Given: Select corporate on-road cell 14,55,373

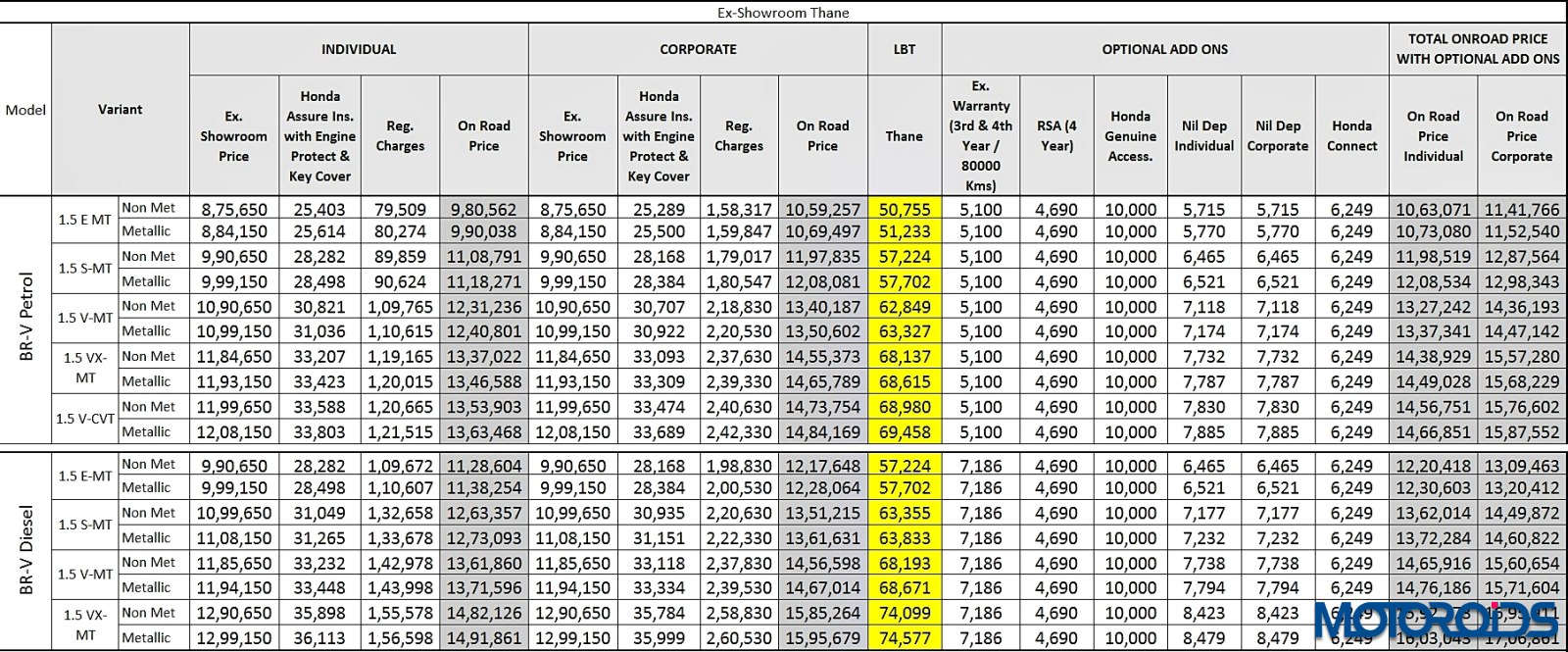Looking at the screenshot, I should click(822, 357).
